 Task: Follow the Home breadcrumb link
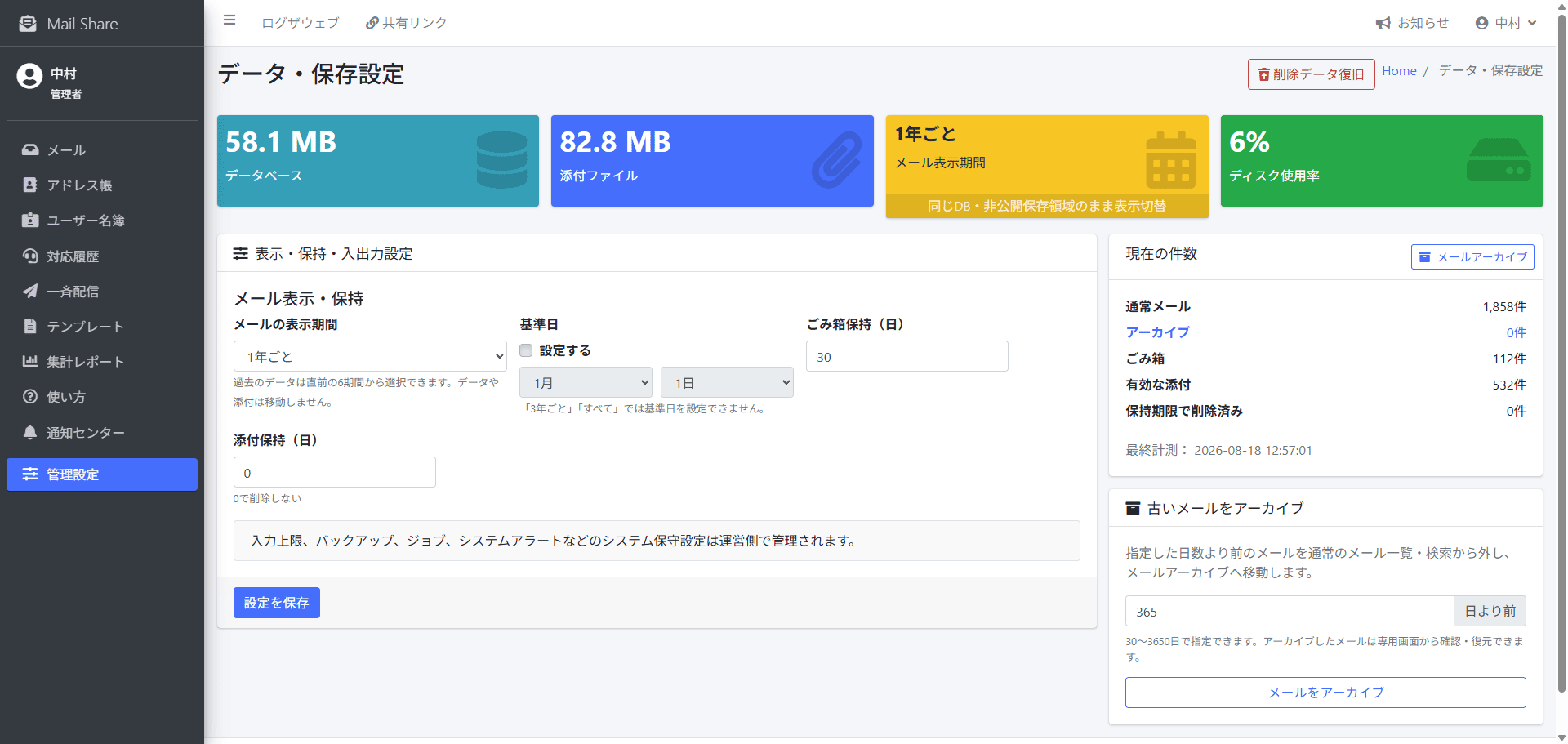pos(1399,71)
